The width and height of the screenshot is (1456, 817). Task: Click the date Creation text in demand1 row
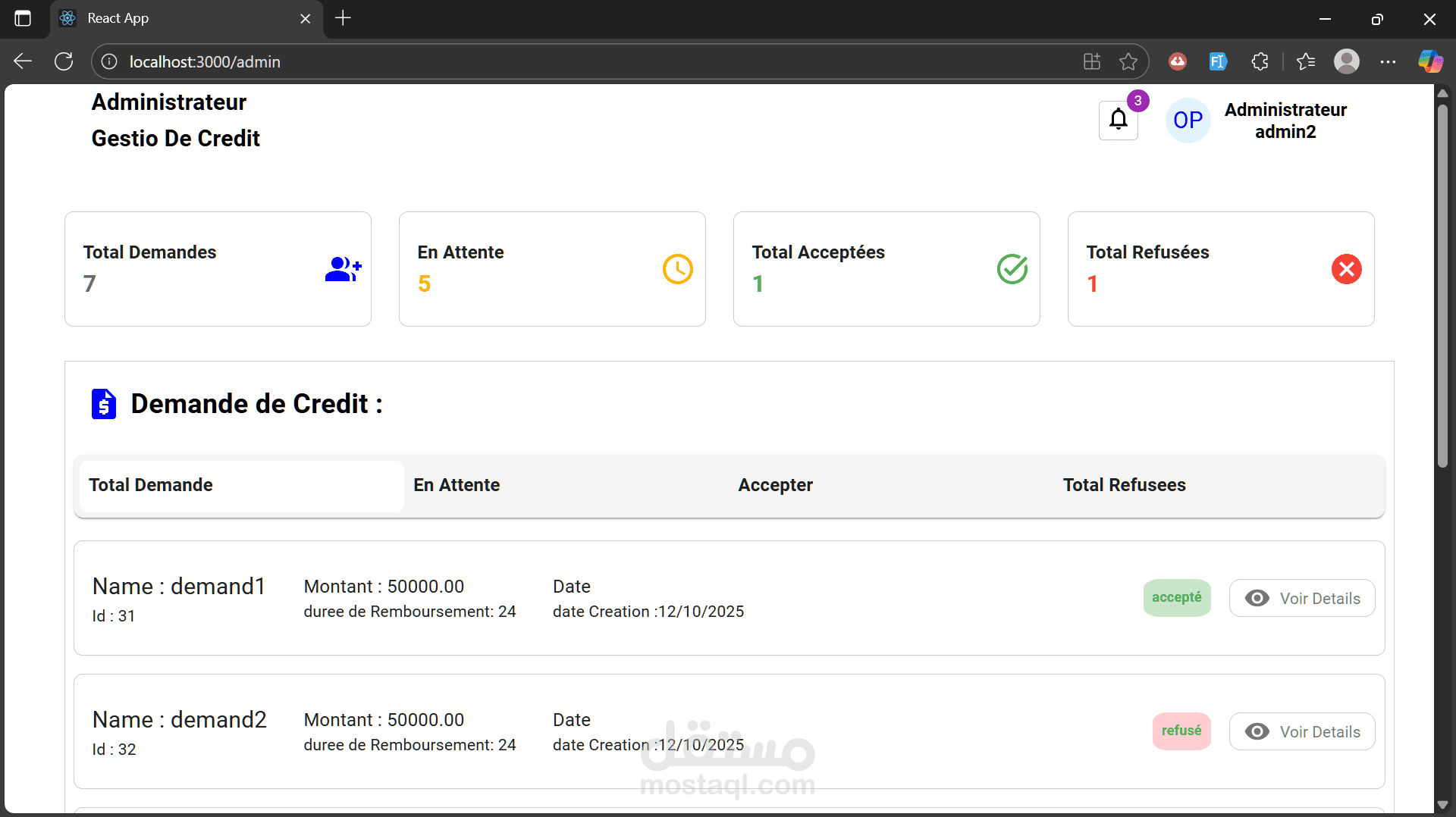[648, 612]
